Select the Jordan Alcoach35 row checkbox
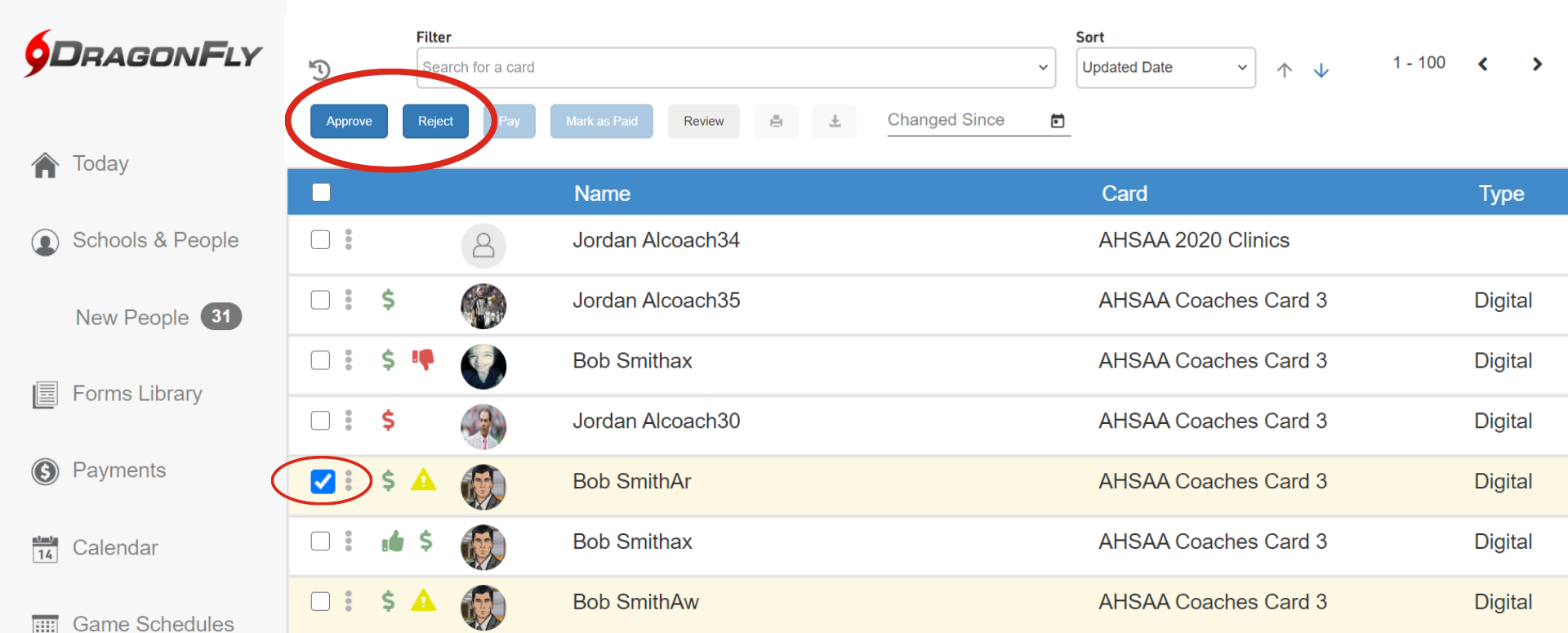Image resolution: width=1568 pixels, height=633 pixels. pyautogui.click(x=320, y=300)
